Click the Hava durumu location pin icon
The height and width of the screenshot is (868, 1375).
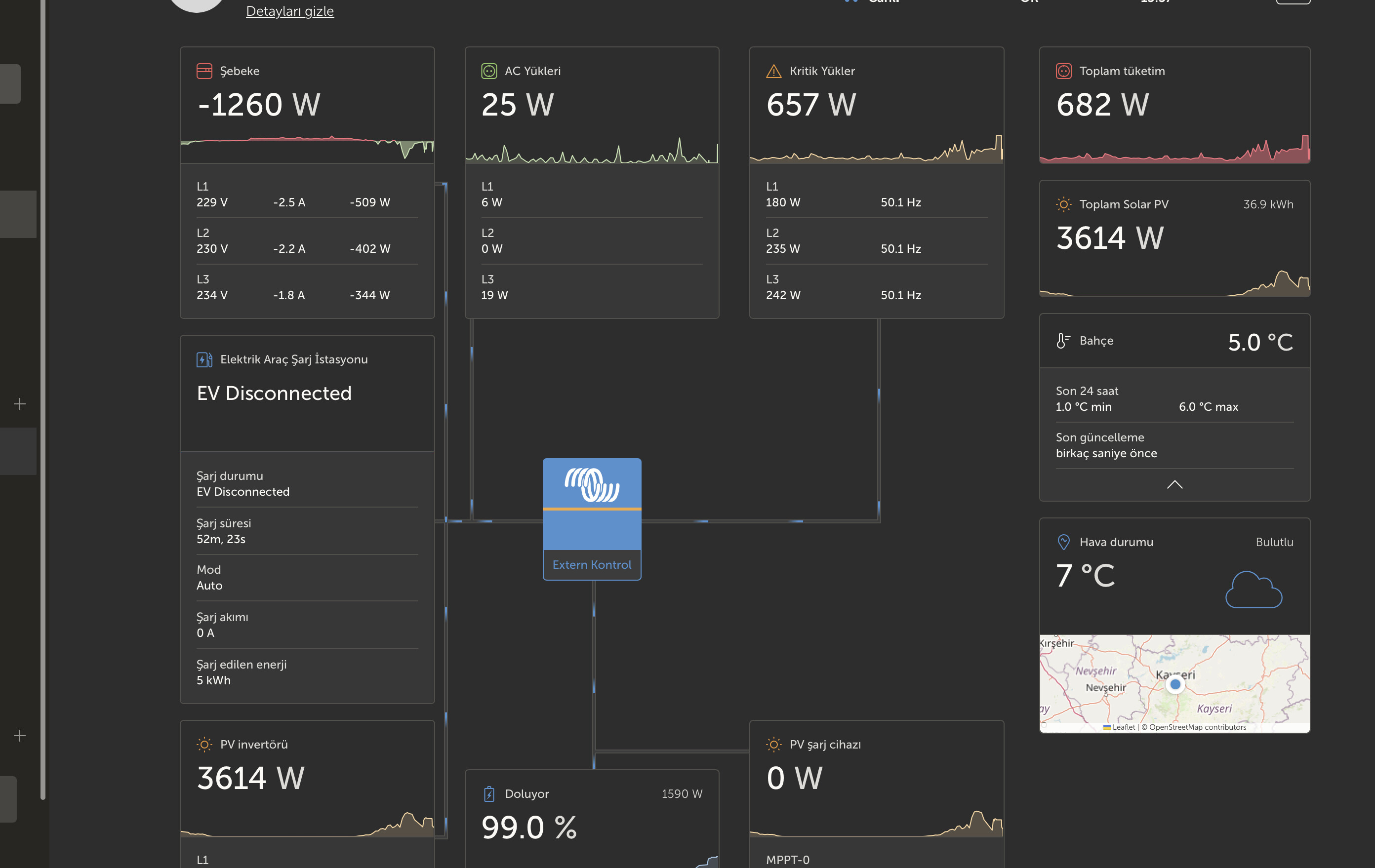tap(1063, 542)
